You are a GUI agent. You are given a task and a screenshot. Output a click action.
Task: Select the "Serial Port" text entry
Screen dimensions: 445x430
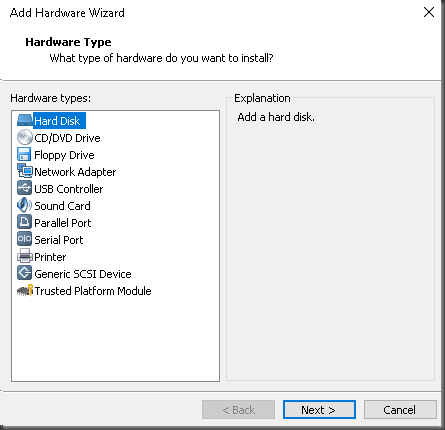[59, 240]
